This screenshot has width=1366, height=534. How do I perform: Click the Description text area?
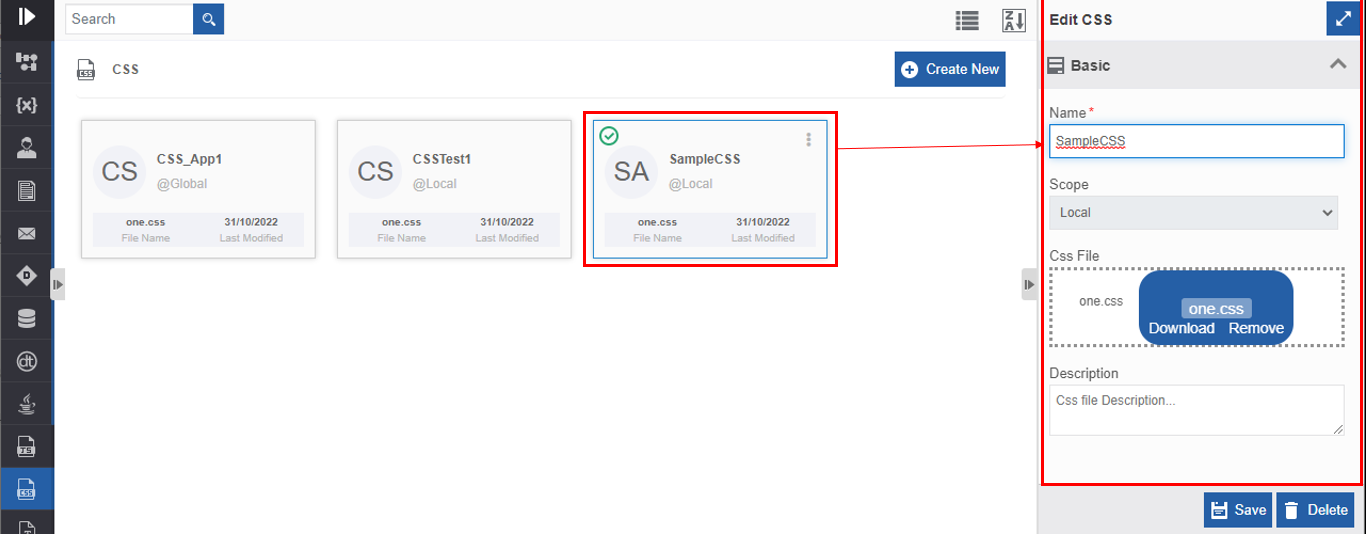coord(1196,410)
